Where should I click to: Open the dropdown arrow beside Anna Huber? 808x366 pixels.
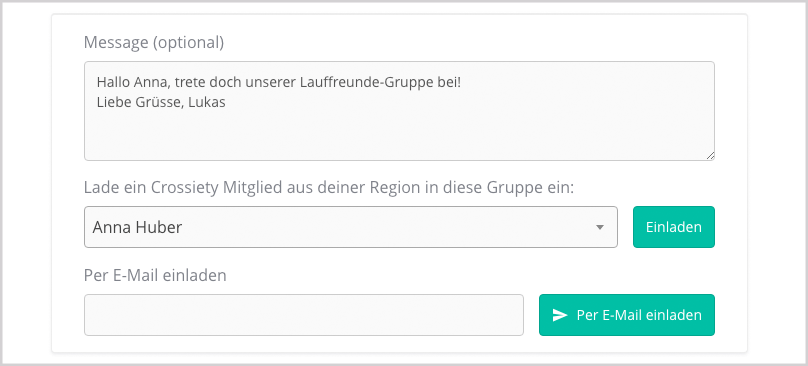click(x=599, y=227)
